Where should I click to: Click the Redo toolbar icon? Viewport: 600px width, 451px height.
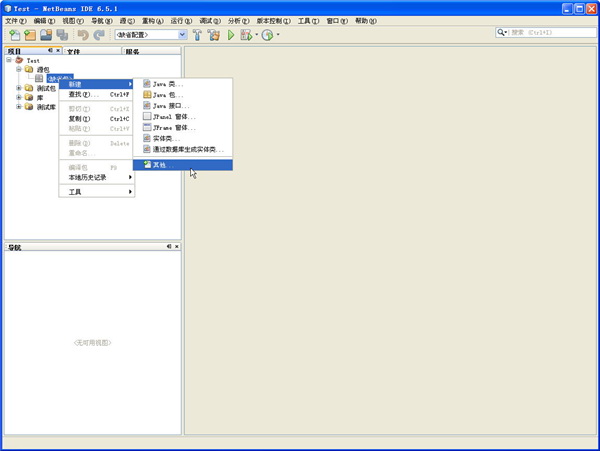(99, 35)
